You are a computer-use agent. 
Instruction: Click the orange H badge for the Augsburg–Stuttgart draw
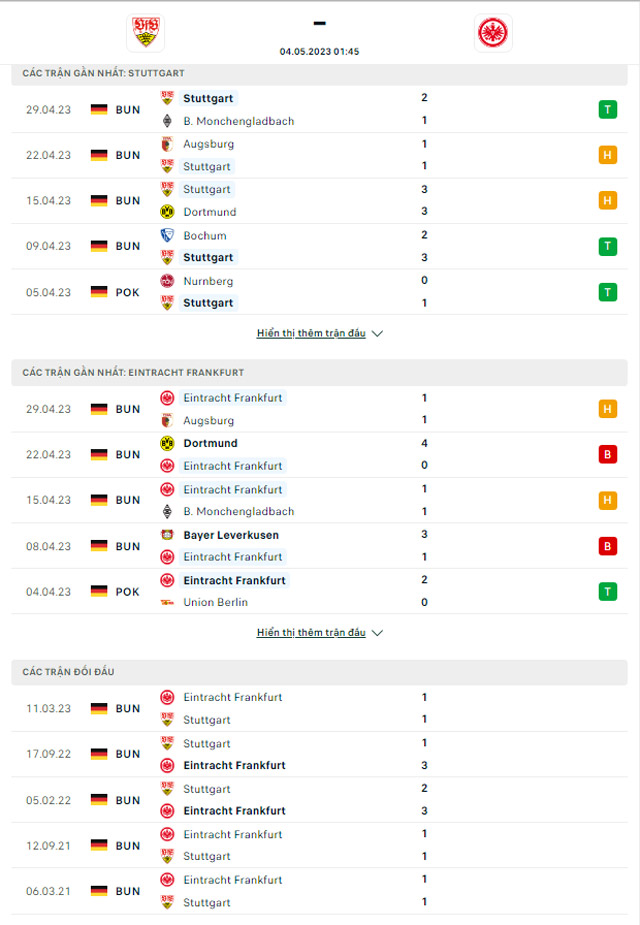(608, 155)
